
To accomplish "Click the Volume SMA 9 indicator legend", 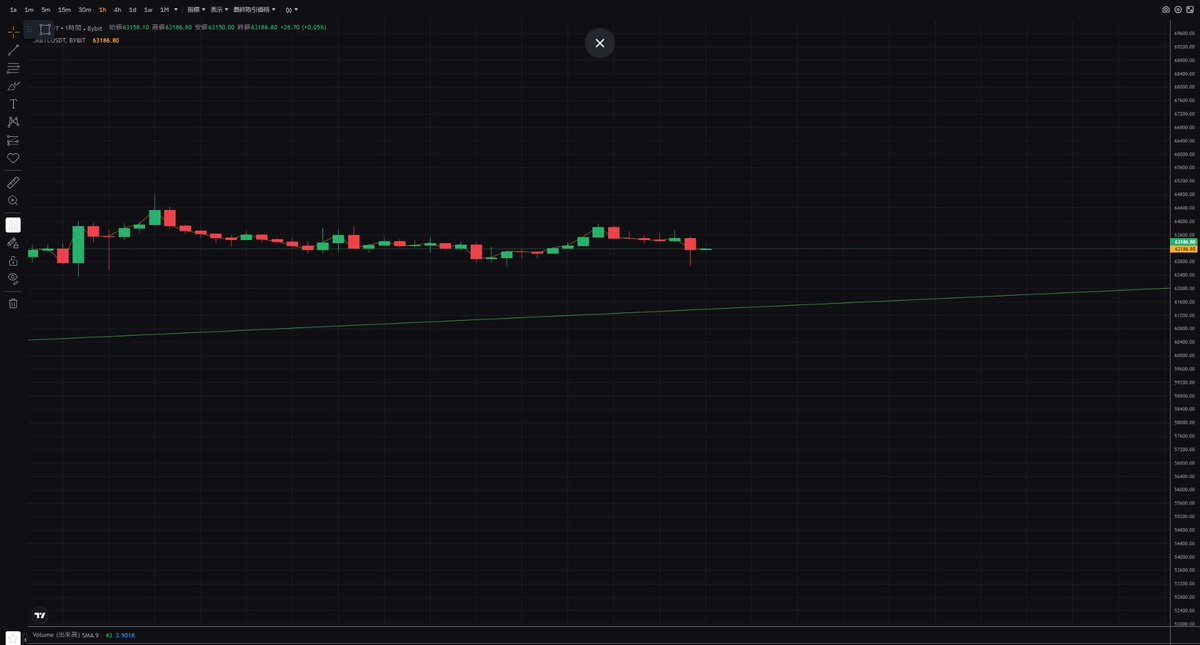I will [x=66, y=635].
